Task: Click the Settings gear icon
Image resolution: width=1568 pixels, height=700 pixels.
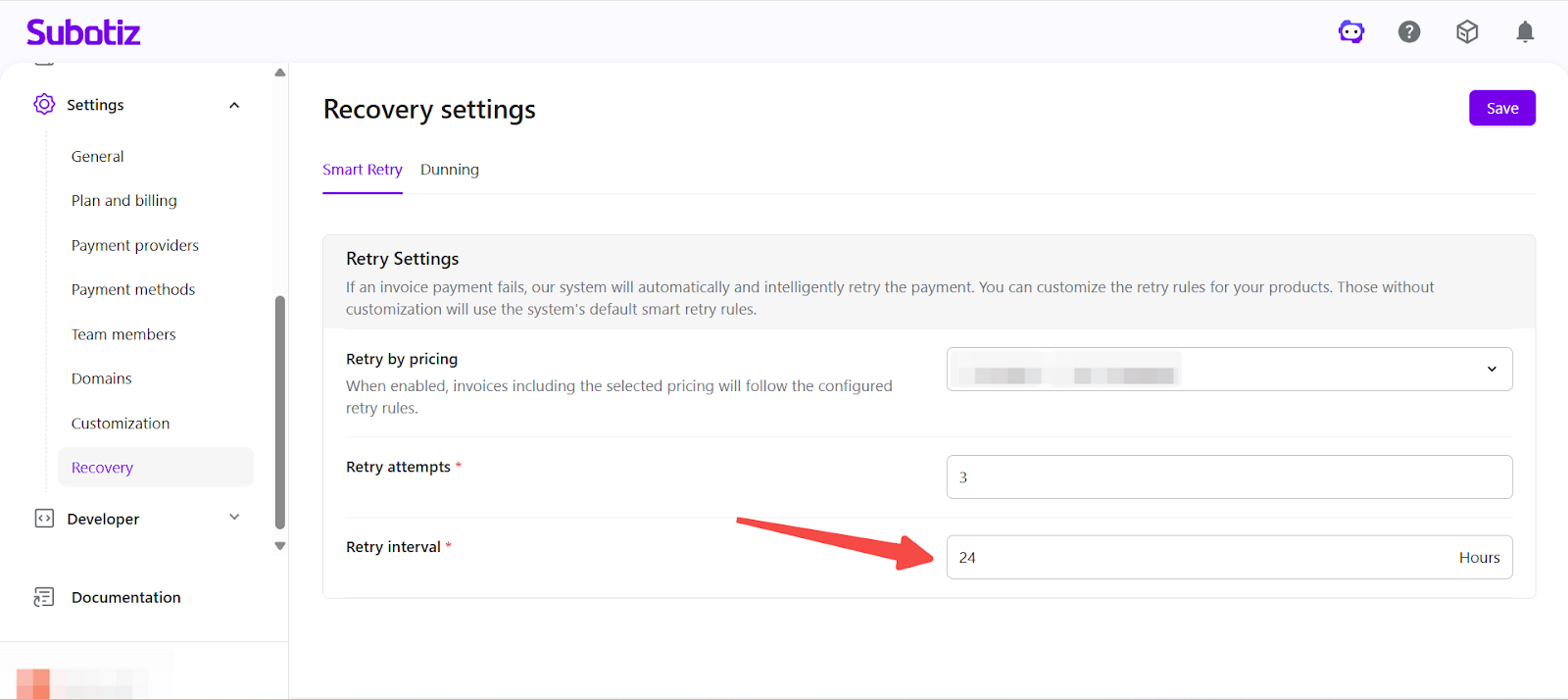Action: tap(44, 104)
